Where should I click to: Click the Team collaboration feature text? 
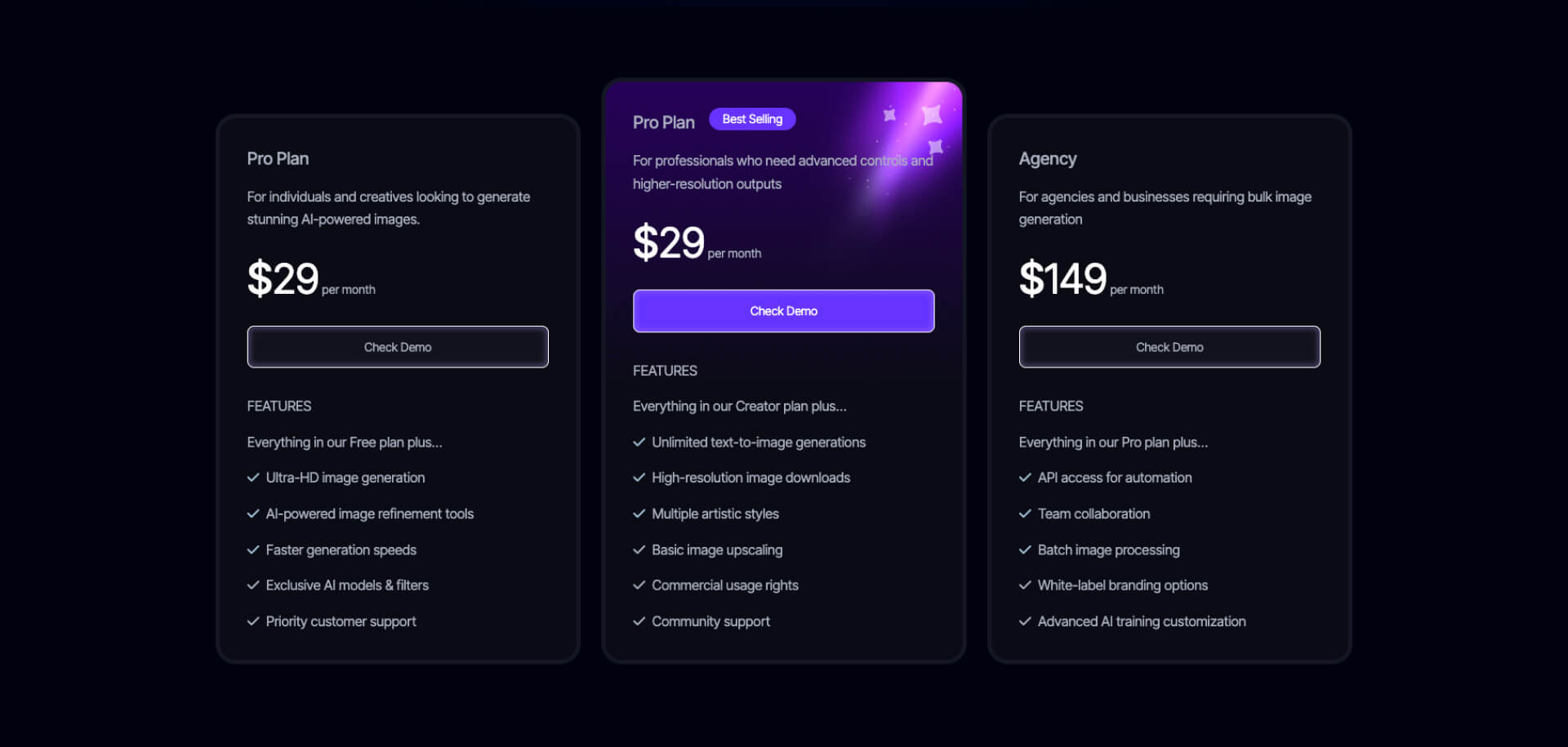pyautogui.click(x=1094, y=514)
